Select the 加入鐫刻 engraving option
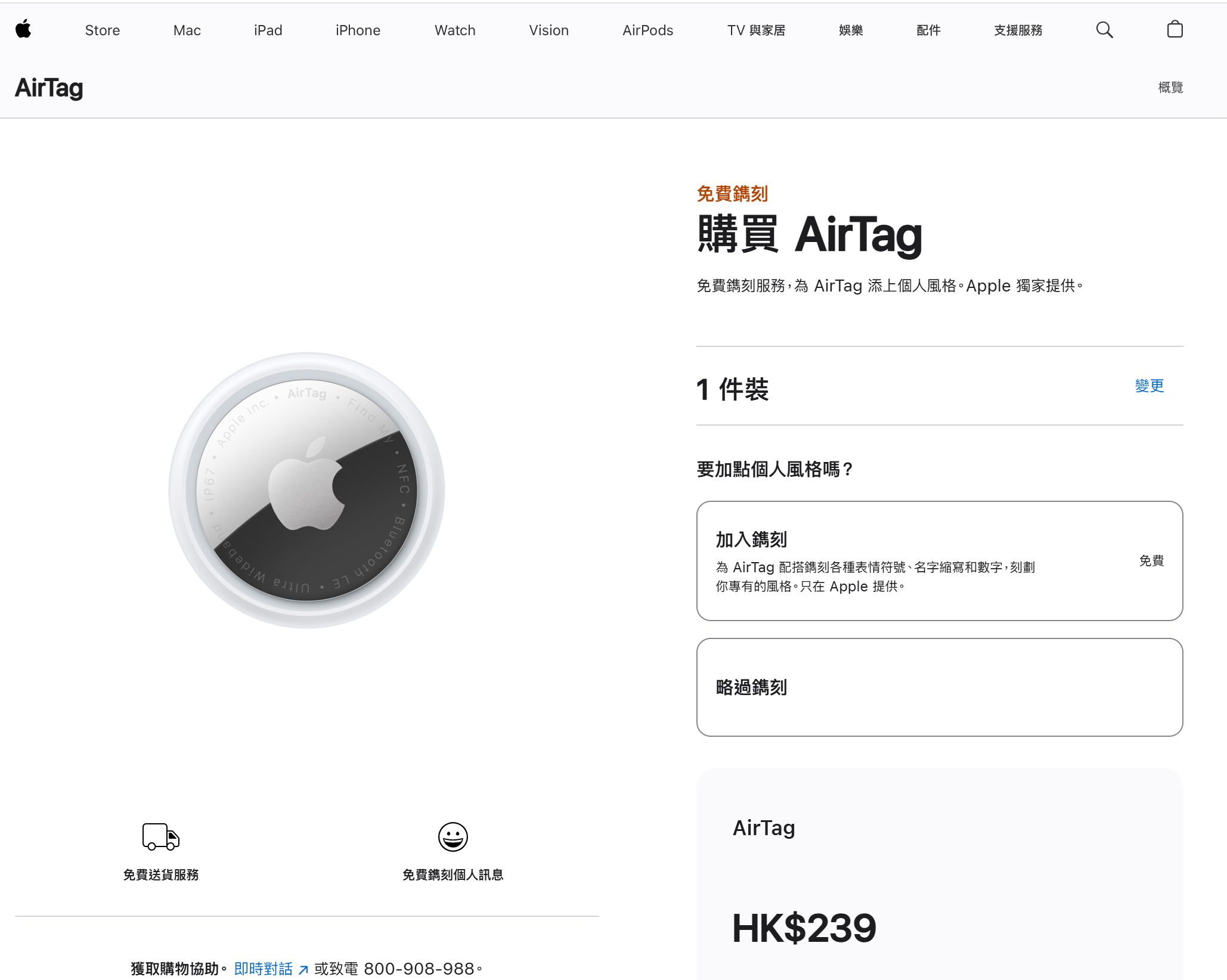Screen dimensions: 1227x980 pos(940,561)
